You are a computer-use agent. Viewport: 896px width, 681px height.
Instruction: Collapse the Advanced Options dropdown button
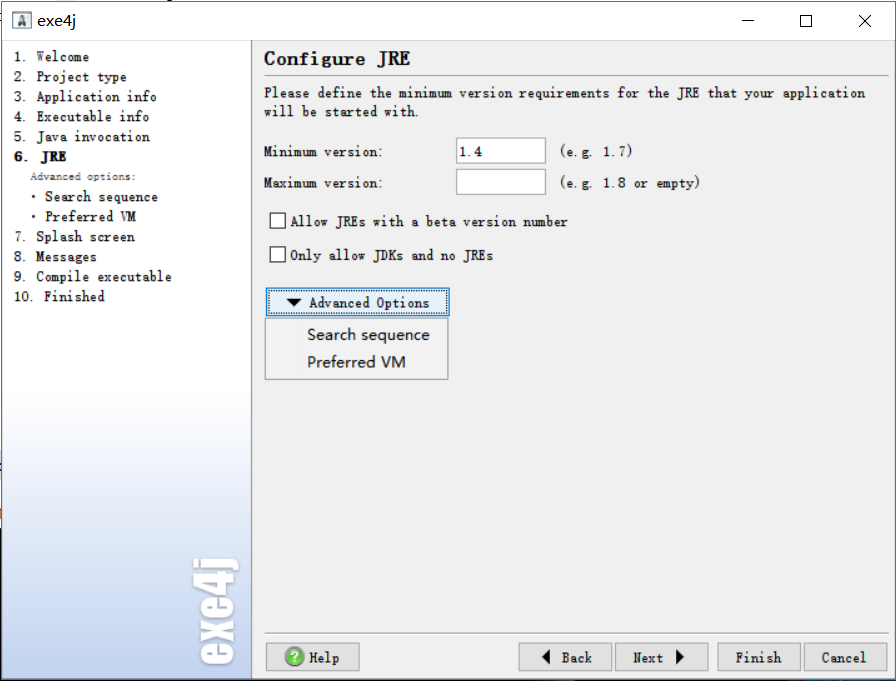tap(357, 302)
